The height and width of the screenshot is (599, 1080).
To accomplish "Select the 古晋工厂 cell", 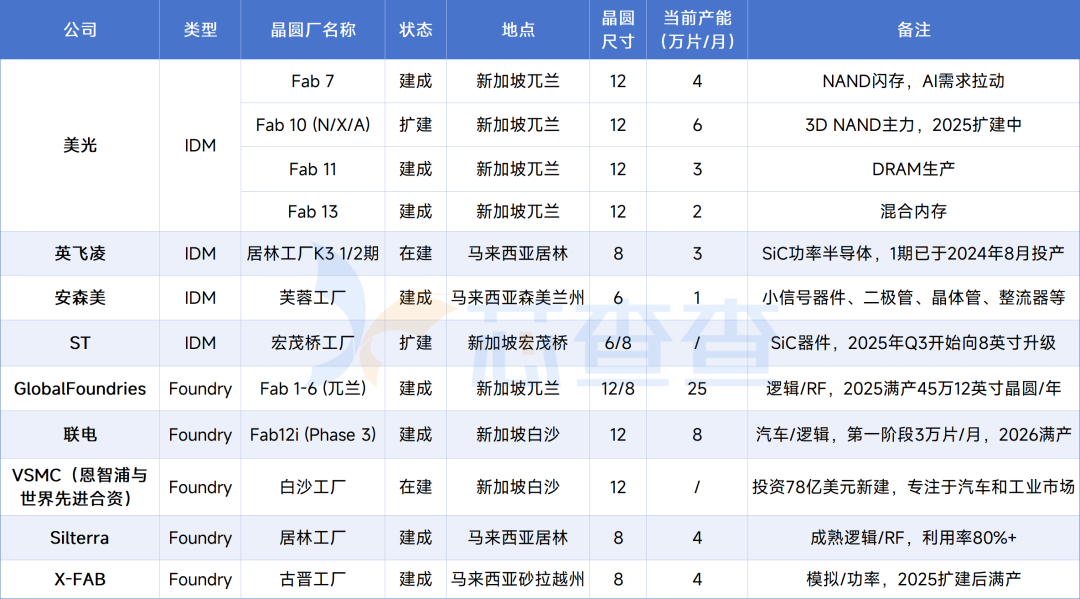I will (x=313, y=579).
